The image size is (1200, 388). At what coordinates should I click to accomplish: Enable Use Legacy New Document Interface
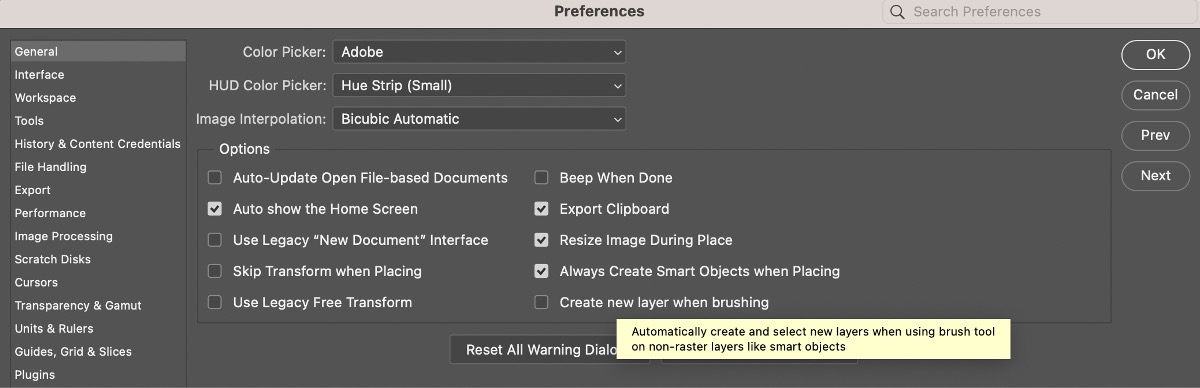tap(215, 240)
